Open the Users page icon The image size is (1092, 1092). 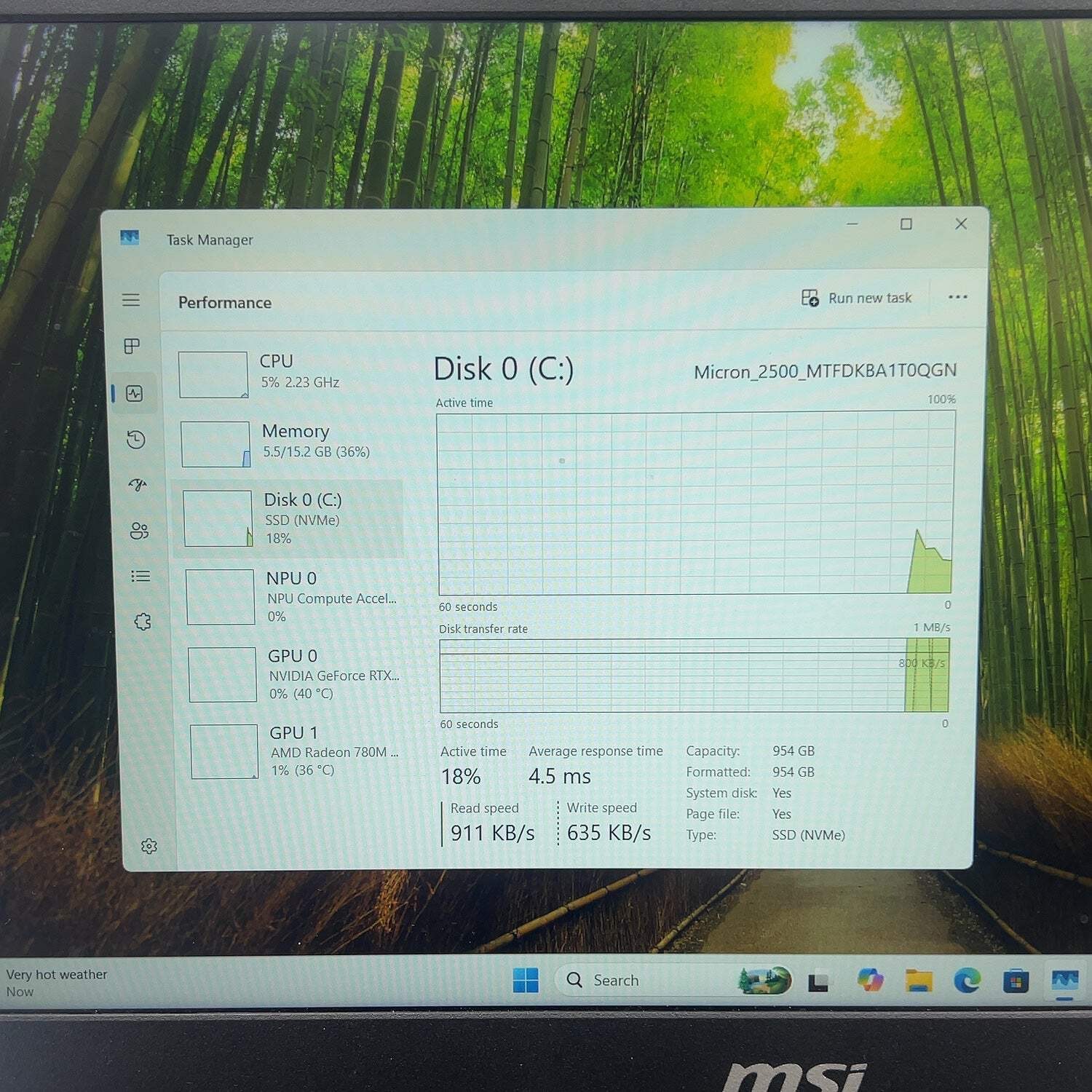[139, 531]
